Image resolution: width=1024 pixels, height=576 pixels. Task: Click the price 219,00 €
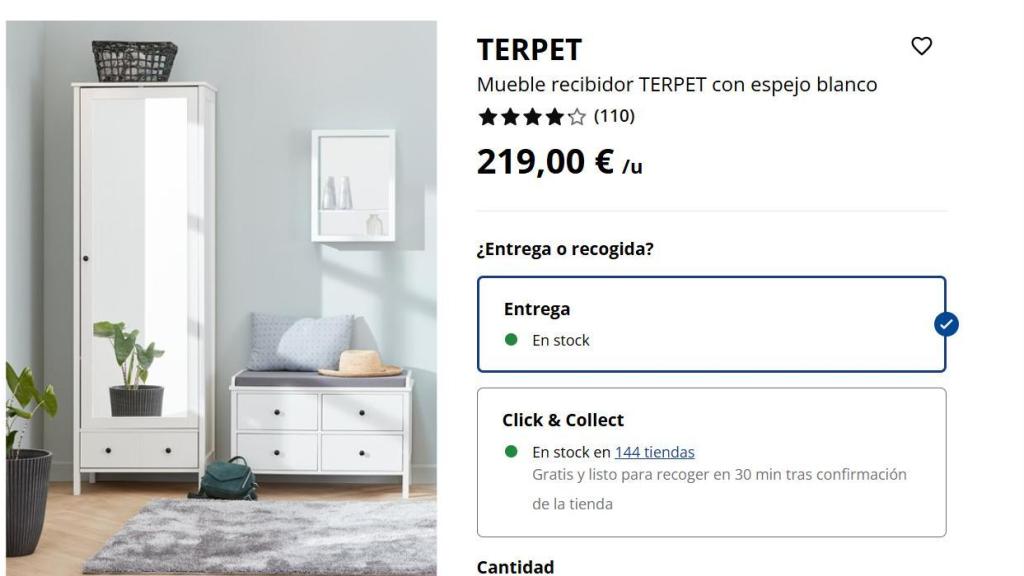[x=545, y=160]
